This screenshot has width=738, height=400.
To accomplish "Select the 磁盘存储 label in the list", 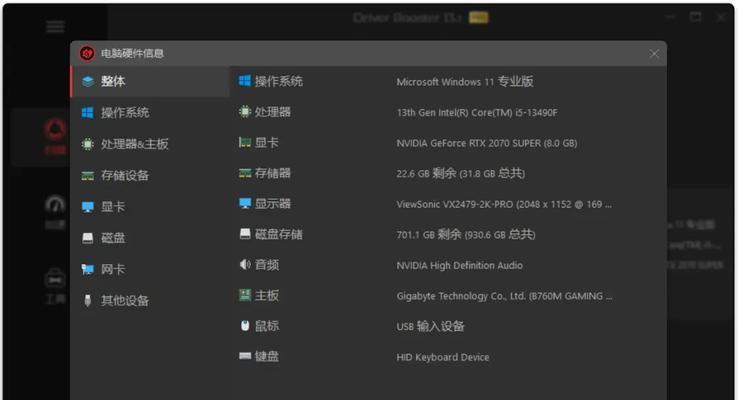I will tap(279, 234).
